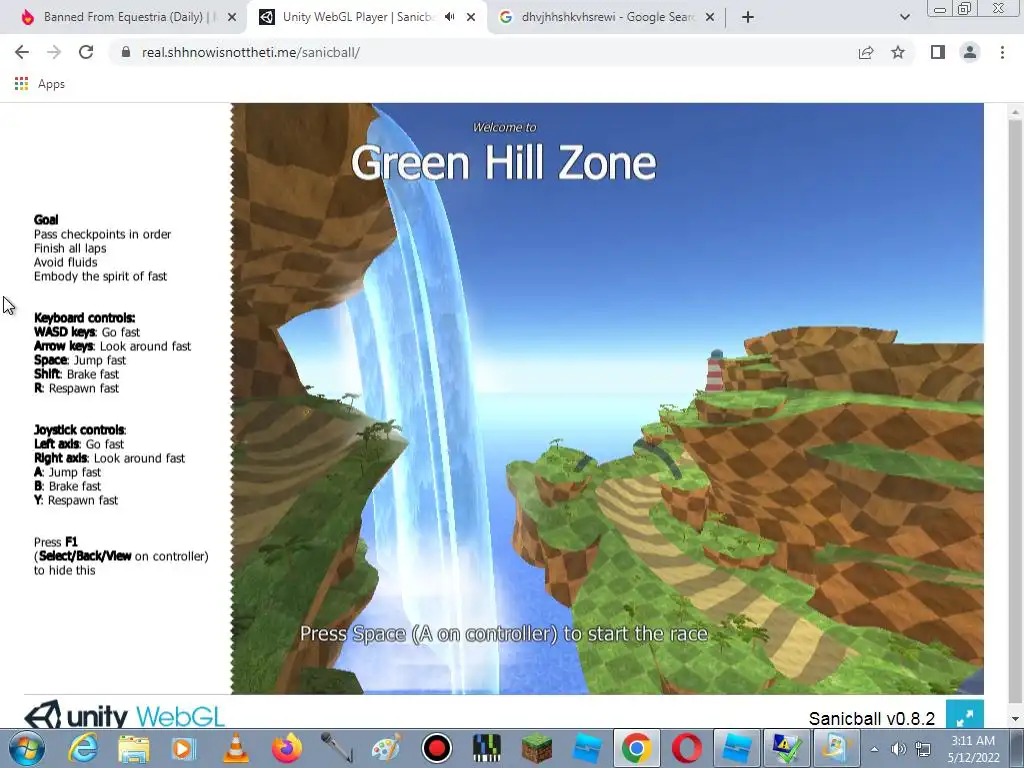1024x768 pixels.
Task: Open the network icon in system tray
Action: (x=923, y=749)
